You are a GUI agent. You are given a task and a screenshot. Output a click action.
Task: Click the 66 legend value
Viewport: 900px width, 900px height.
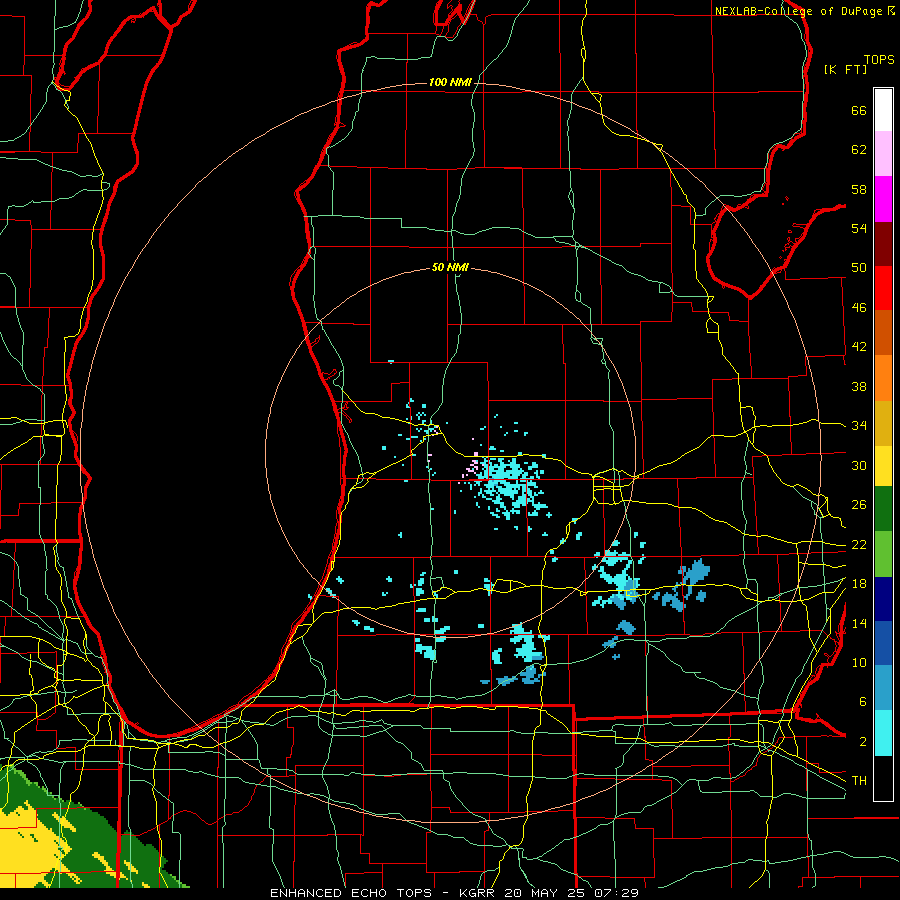tap(859, 110)
